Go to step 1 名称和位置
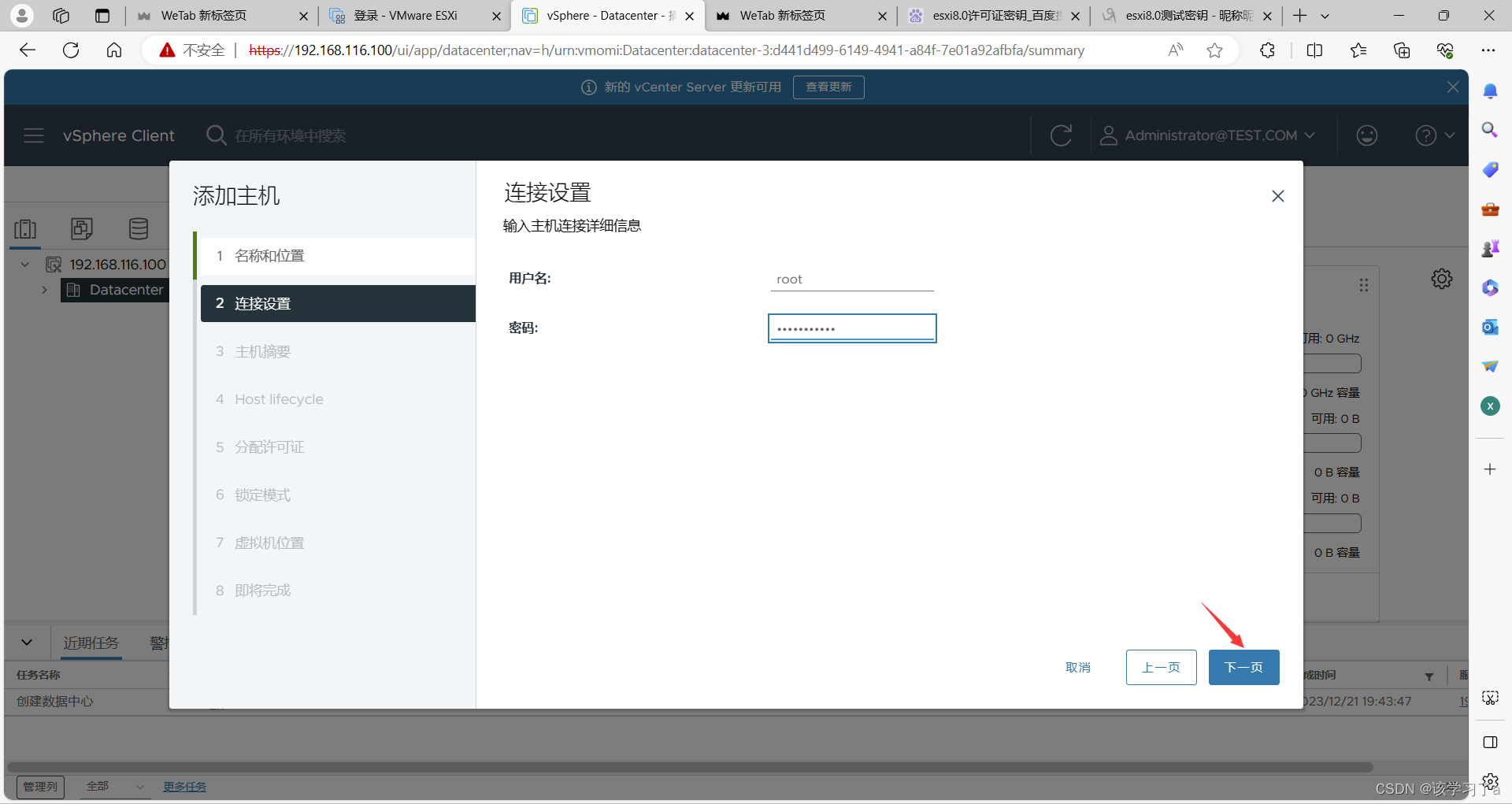1512x804 pixels. [338, 256]
